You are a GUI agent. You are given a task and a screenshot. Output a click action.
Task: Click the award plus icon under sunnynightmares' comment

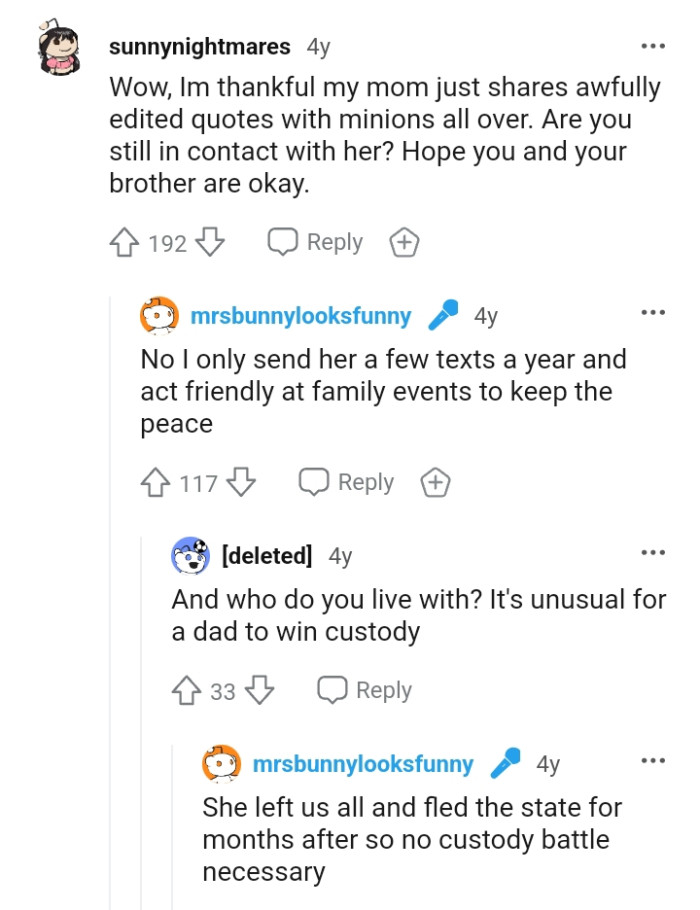tap(404, 241)
